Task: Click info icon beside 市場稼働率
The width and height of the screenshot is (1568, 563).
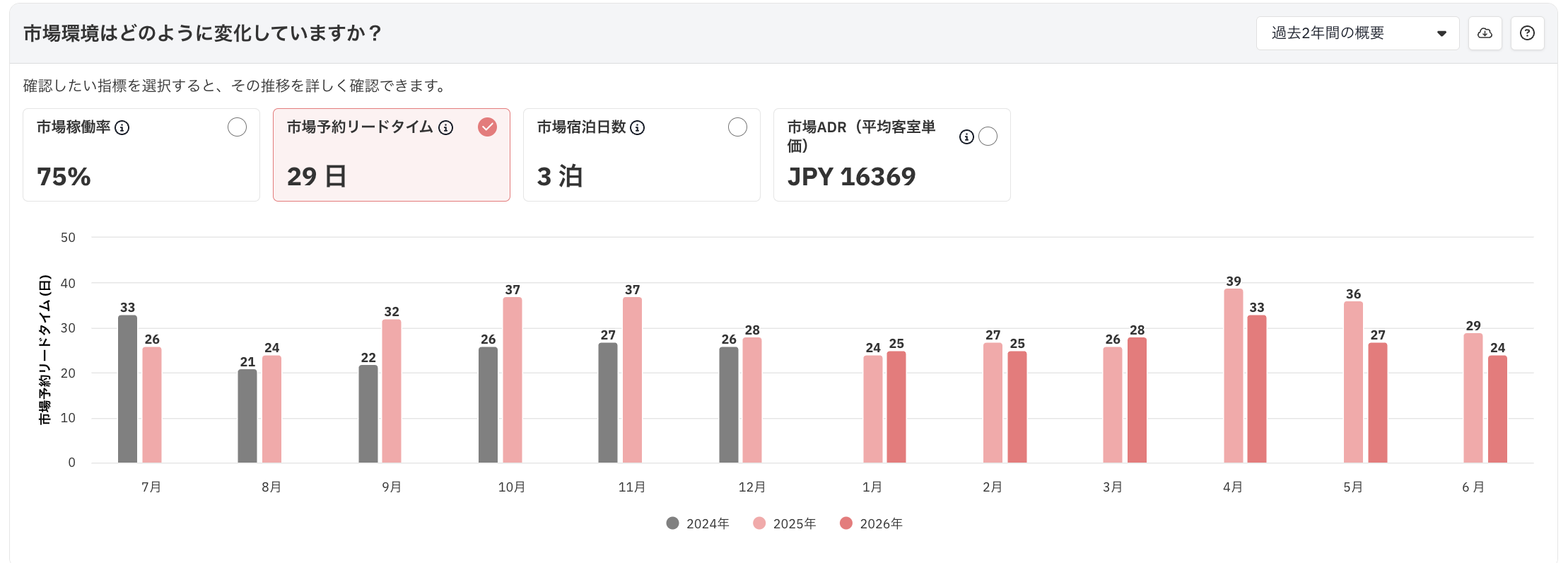Action: [x=122, y=127]
